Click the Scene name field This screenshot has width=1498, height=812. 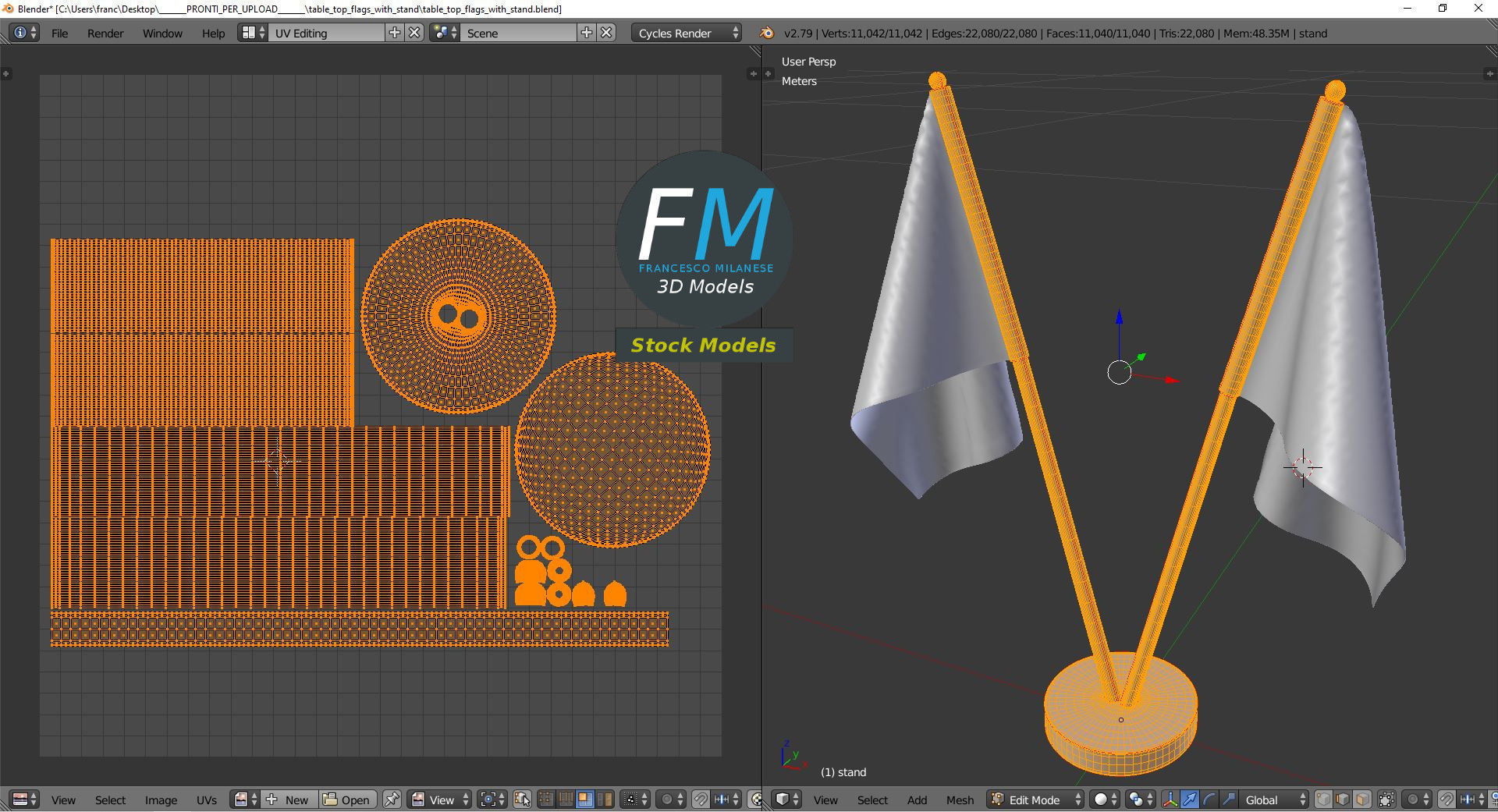[x=519, y=33]
